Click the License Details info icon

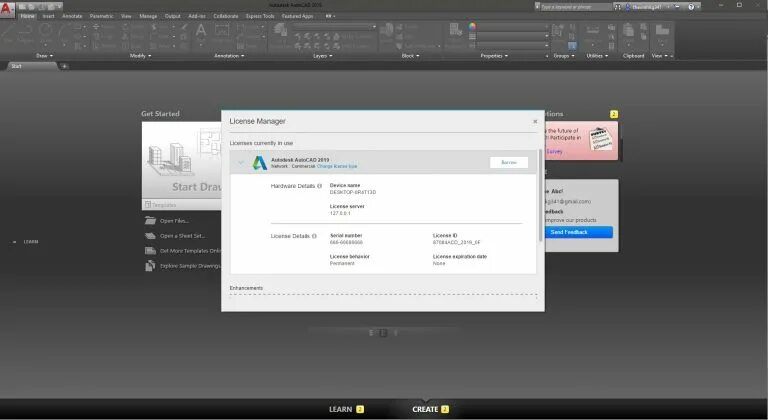(314, 236)
